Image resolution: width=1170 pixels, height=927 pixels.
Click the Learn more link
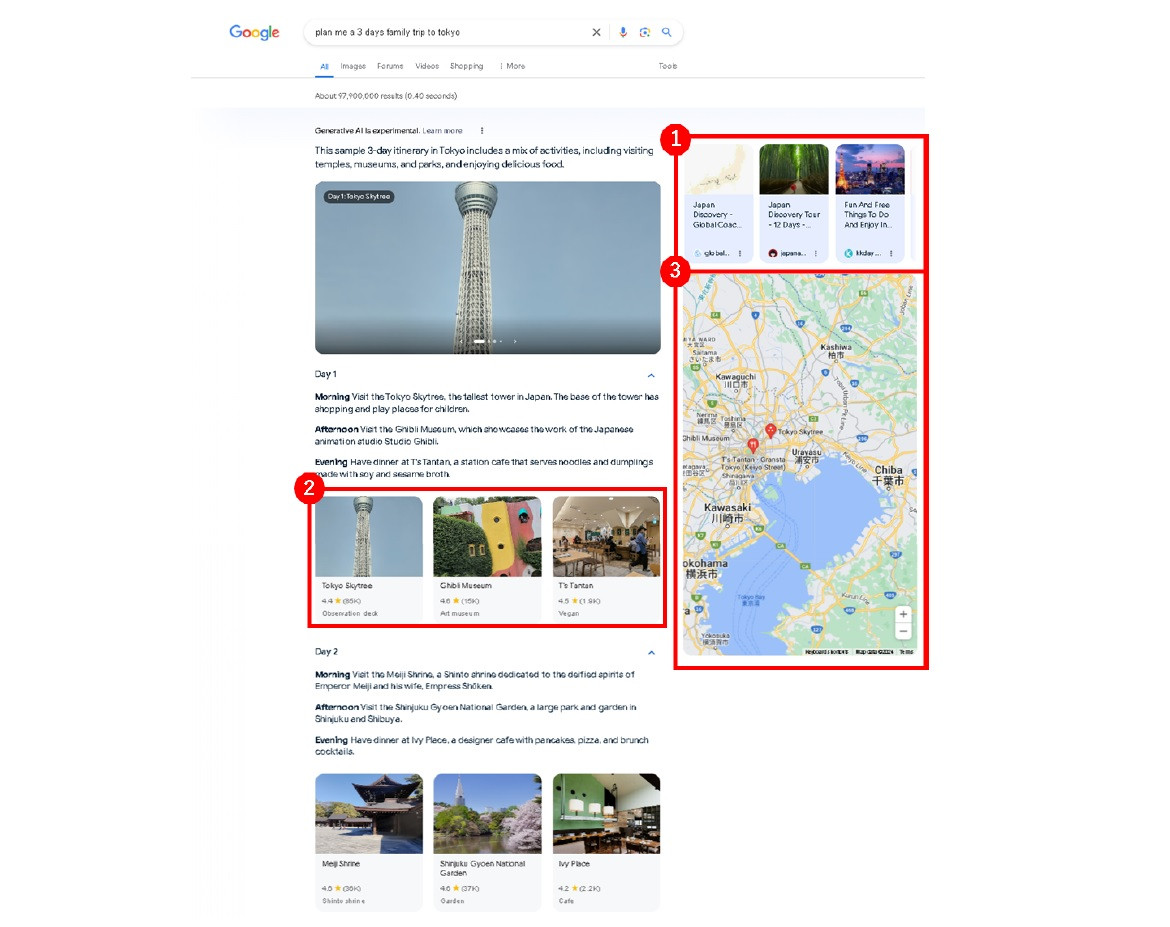tap(442, 131)
